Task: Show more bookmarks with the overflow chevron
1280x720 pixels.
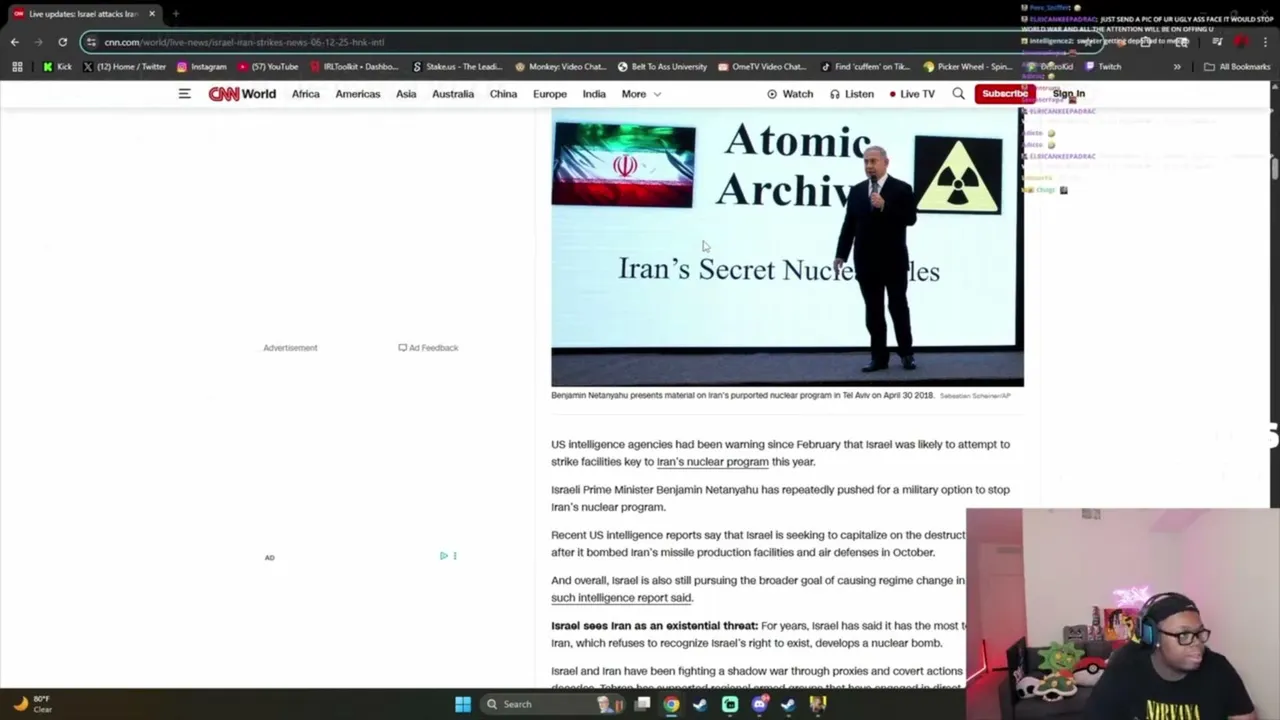Action: point(1177,67)
